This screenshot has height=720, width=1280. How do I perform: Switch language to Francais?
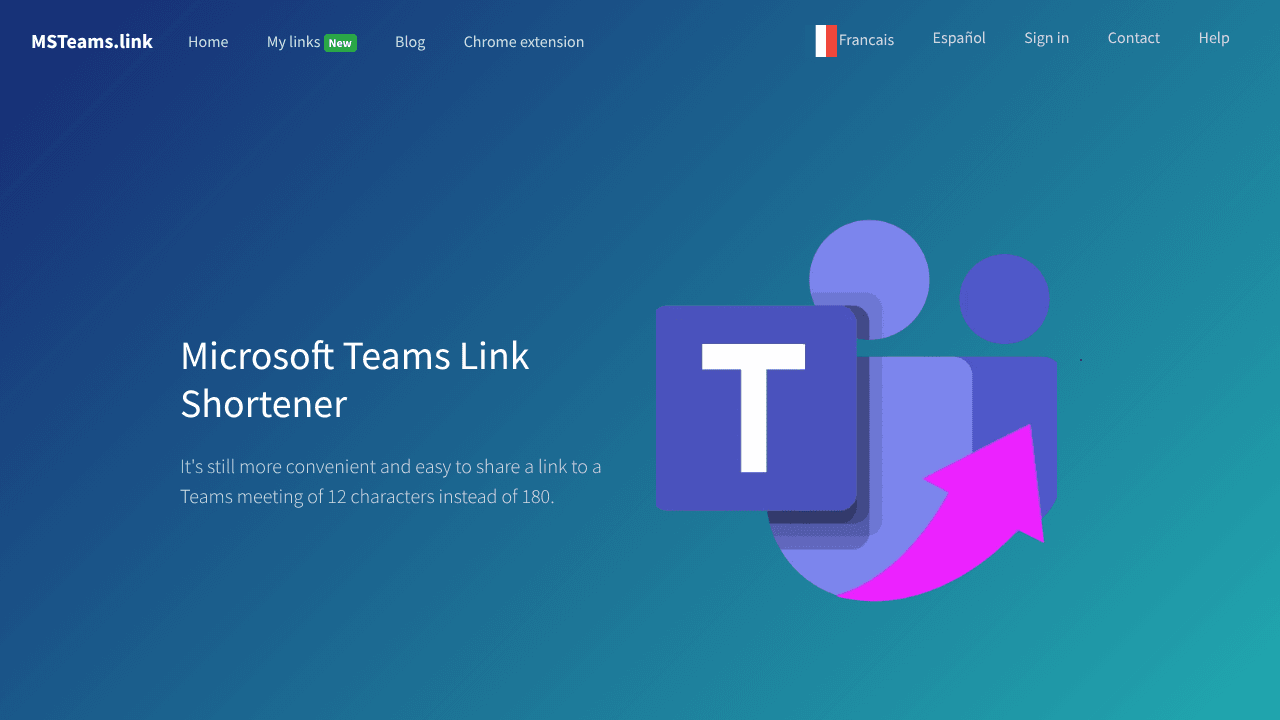click(x=866, y=40)
